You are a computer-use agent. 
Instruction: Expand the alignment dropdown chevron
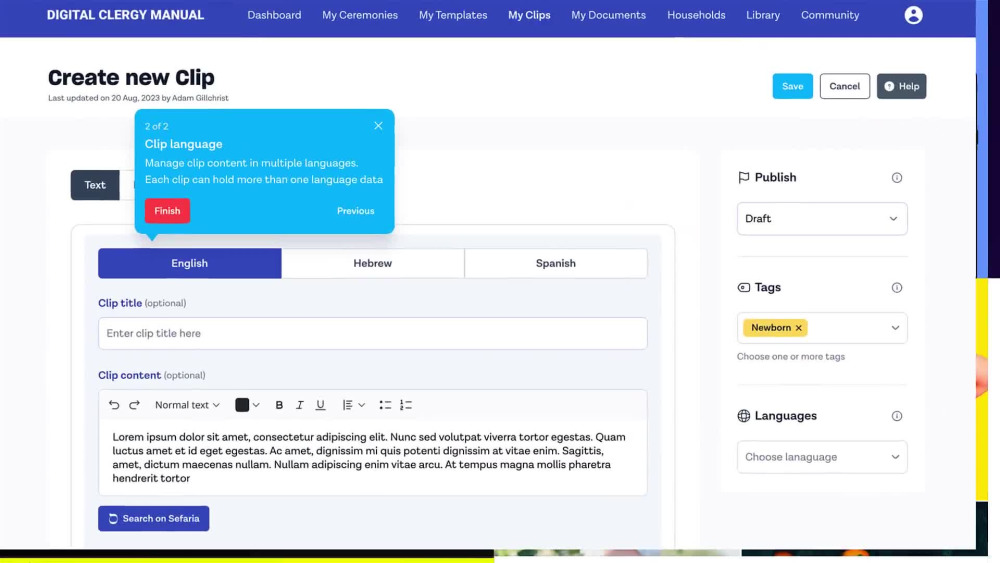[x=362, y=405]
